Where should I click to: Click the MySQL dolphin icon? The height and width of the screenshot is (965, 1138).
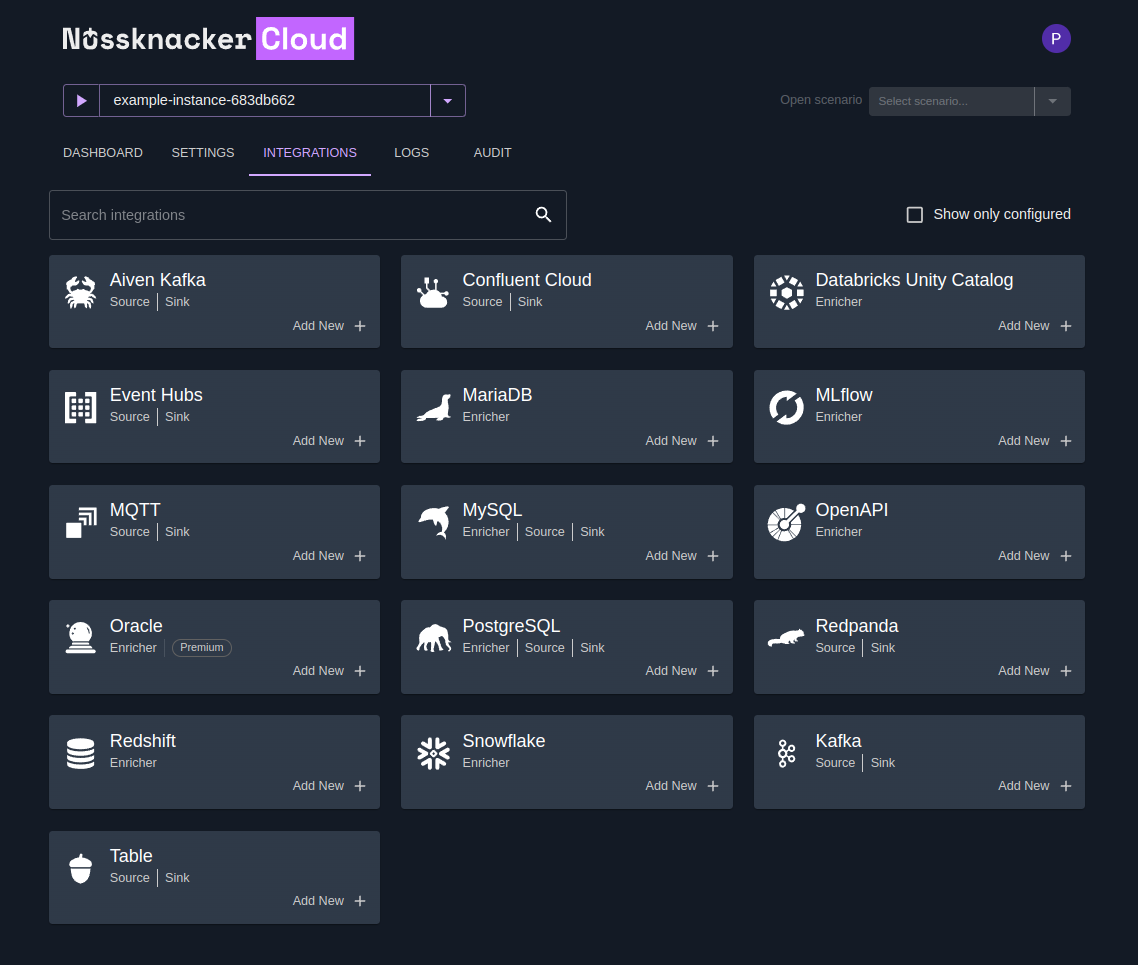(x=434, y=522)
